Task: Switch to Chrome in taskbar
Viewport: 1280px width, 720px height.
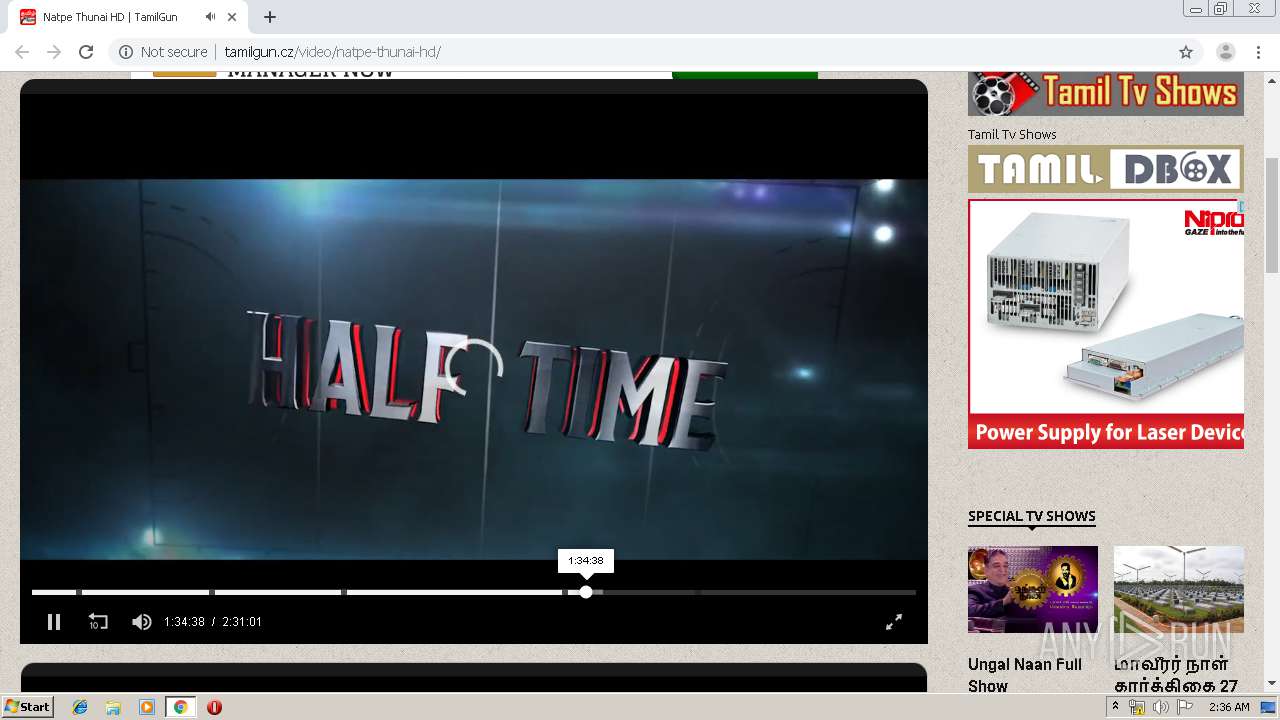Action: click(x=180, y=707)
